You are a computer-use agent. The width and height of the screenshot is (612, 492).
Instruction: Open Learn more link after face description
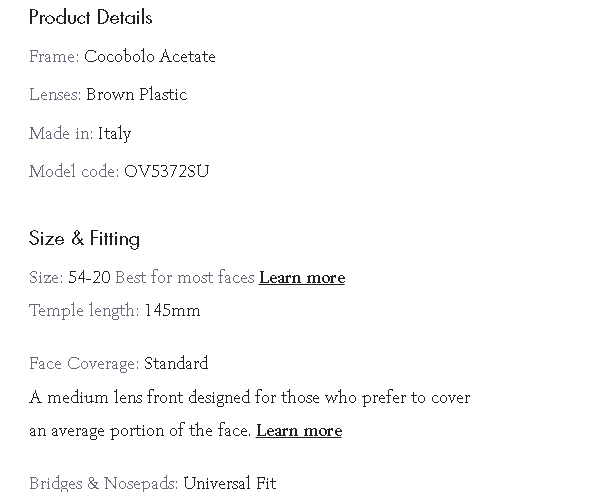tap(298, 431)
